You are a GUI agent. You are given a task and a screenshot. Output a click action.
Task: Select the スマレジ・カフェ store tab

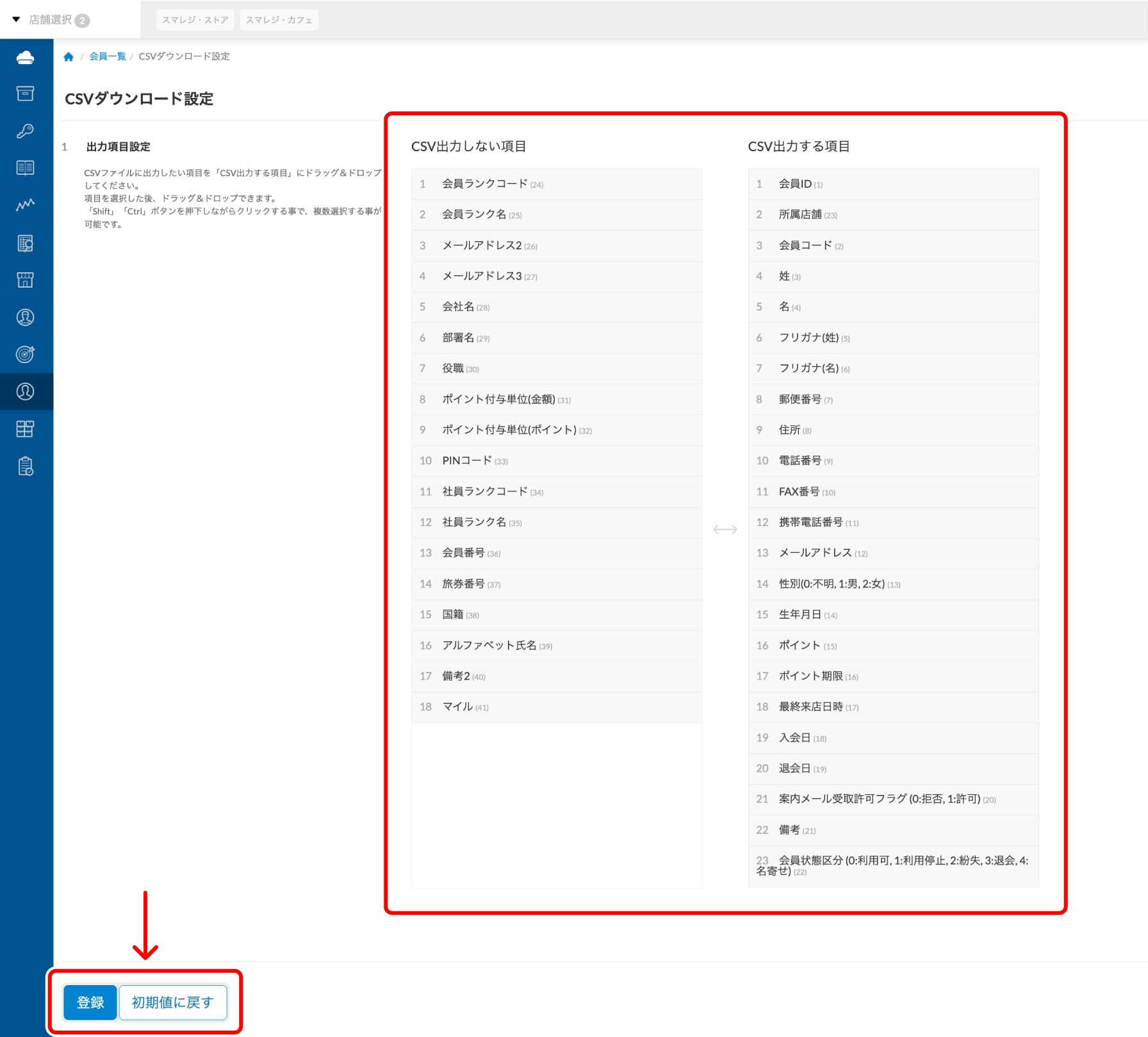279,20
